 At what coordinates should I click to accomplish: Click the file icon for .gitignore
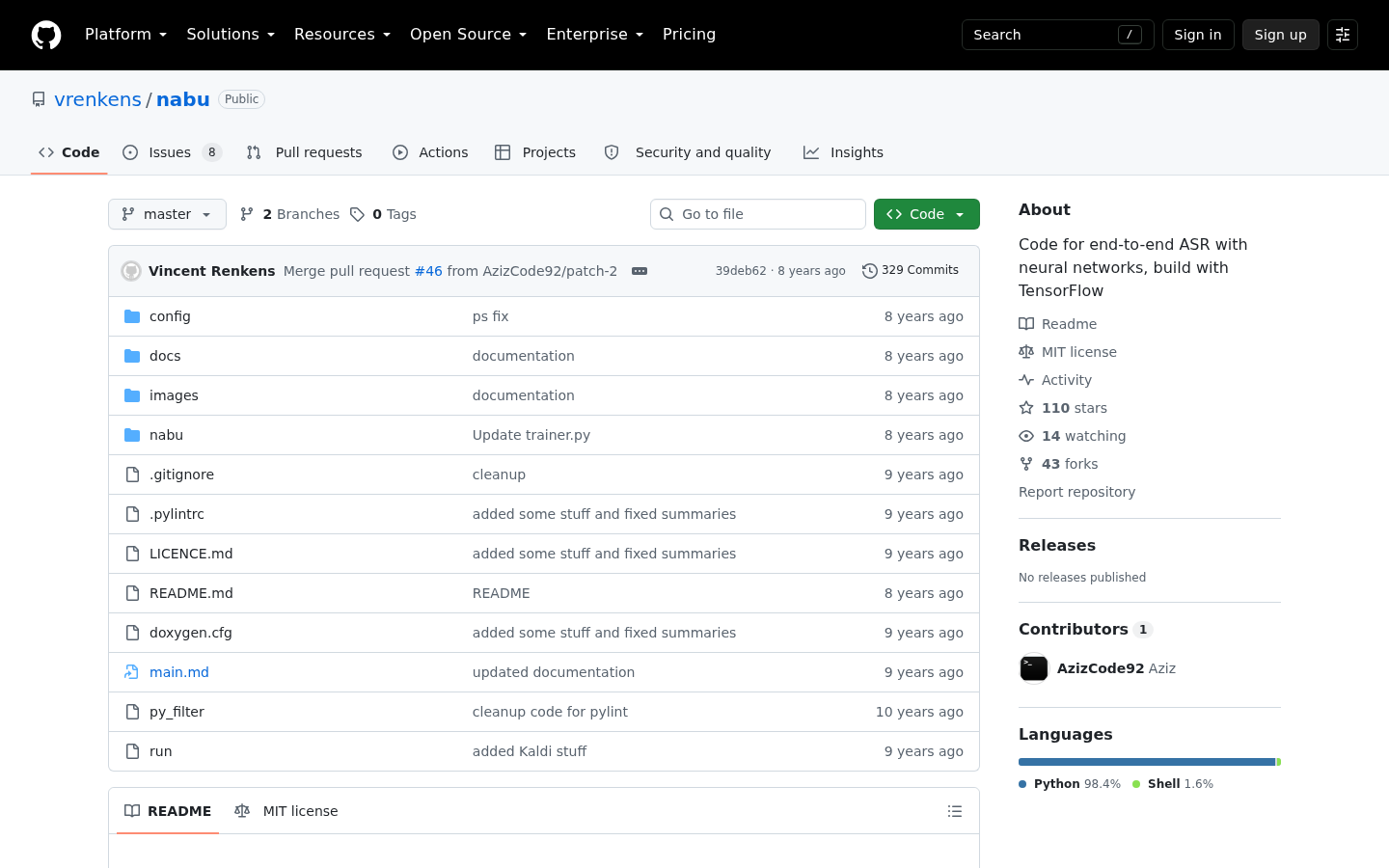(132, 475)
